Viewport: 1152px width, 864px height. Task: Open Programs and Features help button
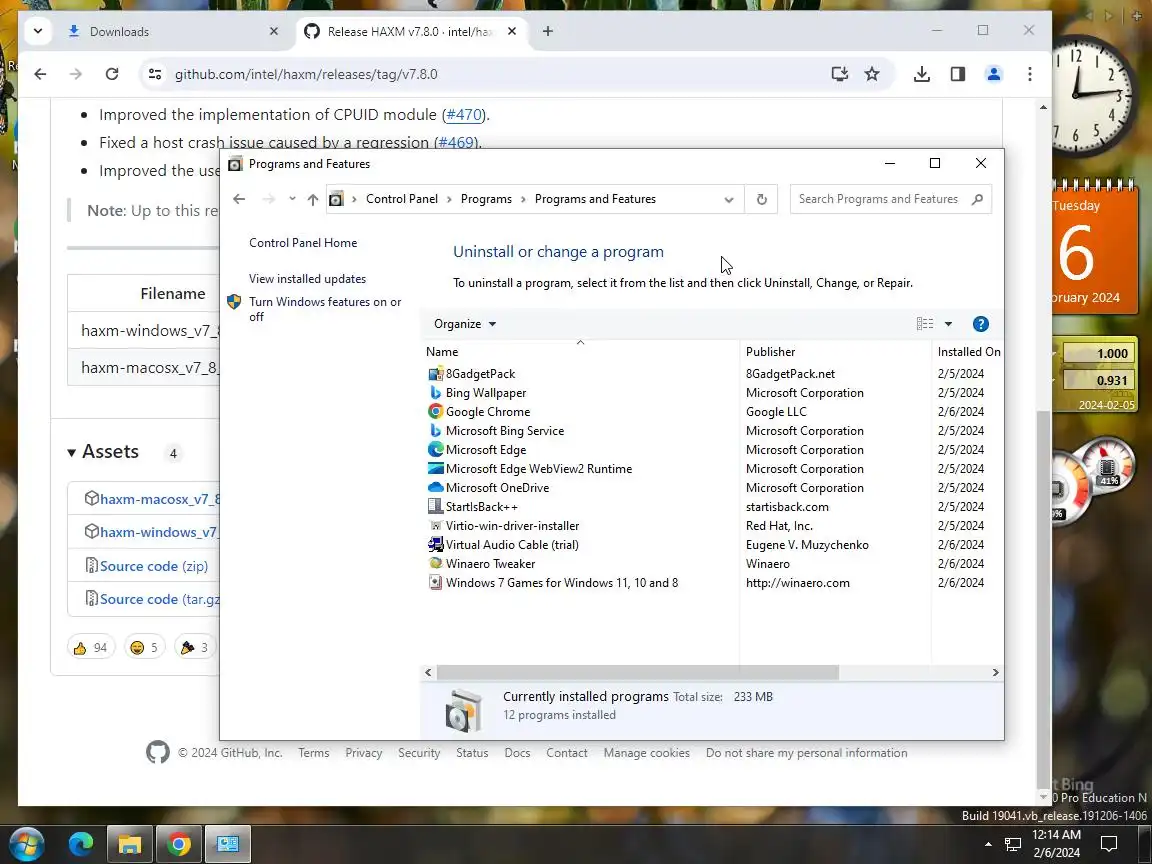(x=980, y=324)
